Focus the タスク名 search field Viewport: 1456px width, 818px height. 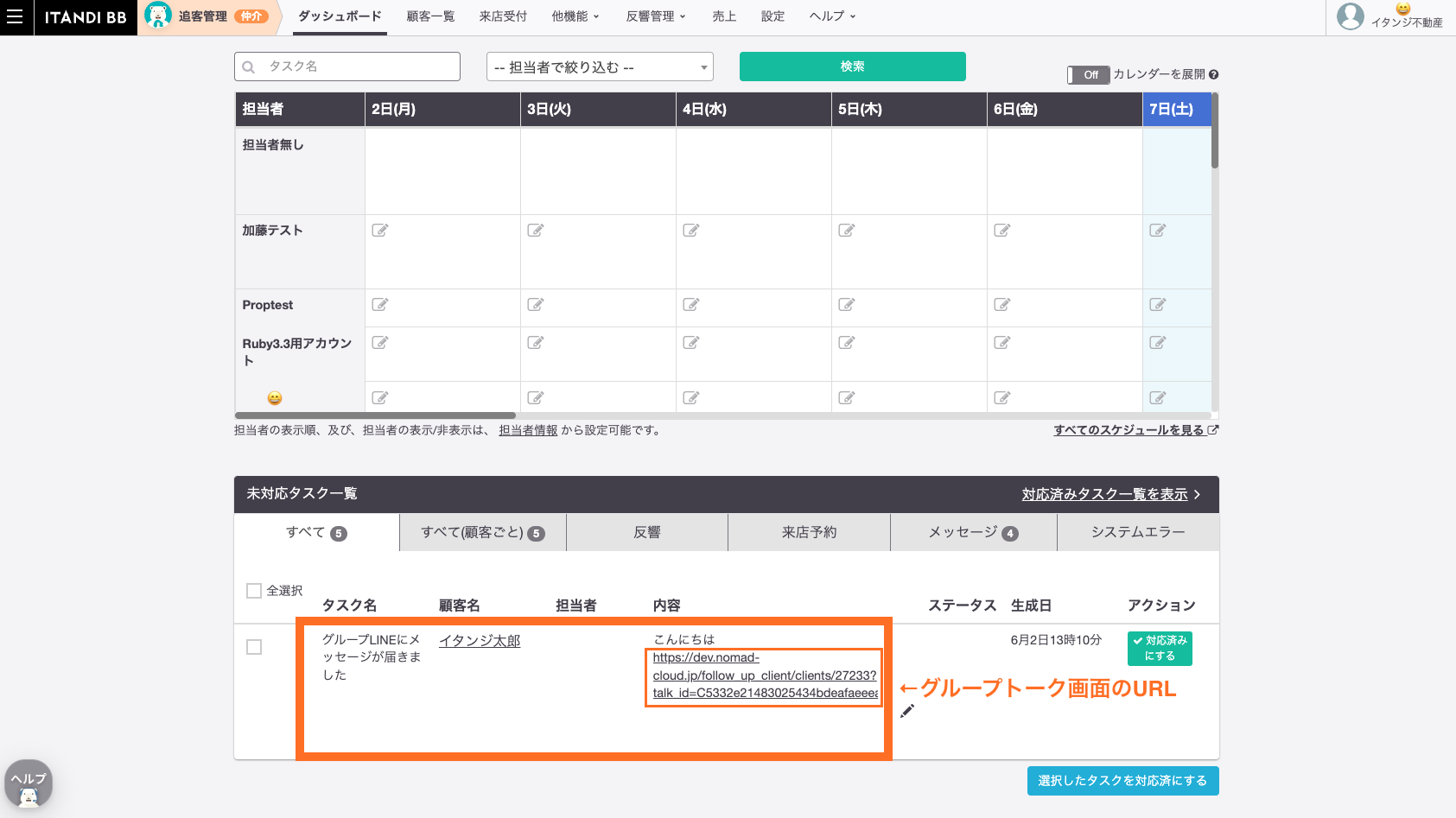pos(347,67)
